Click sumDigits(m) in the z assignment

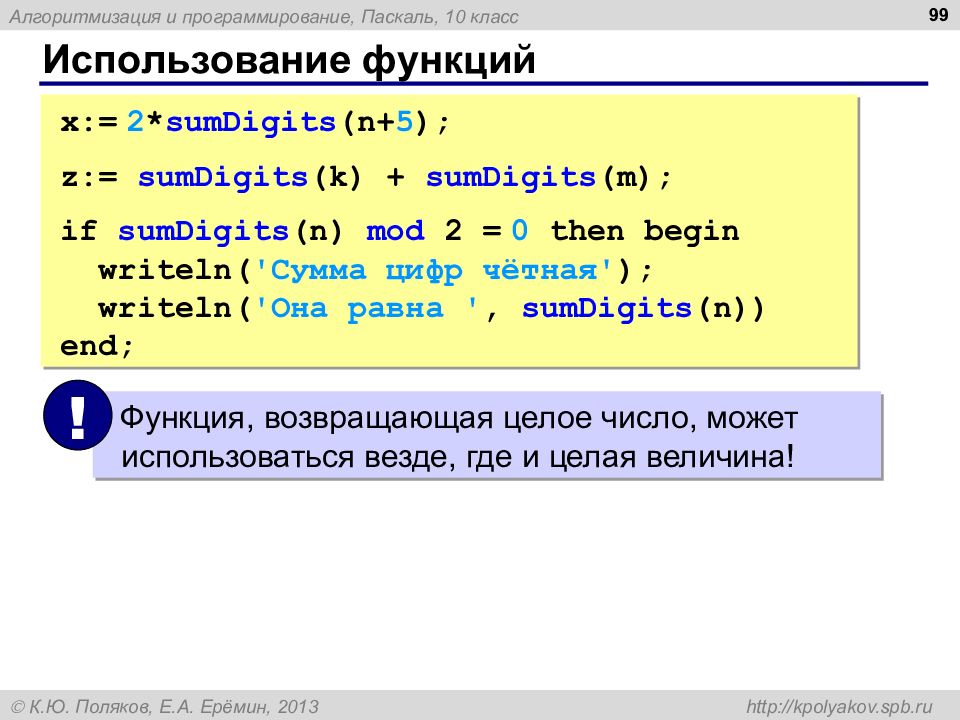coord(538,178)
